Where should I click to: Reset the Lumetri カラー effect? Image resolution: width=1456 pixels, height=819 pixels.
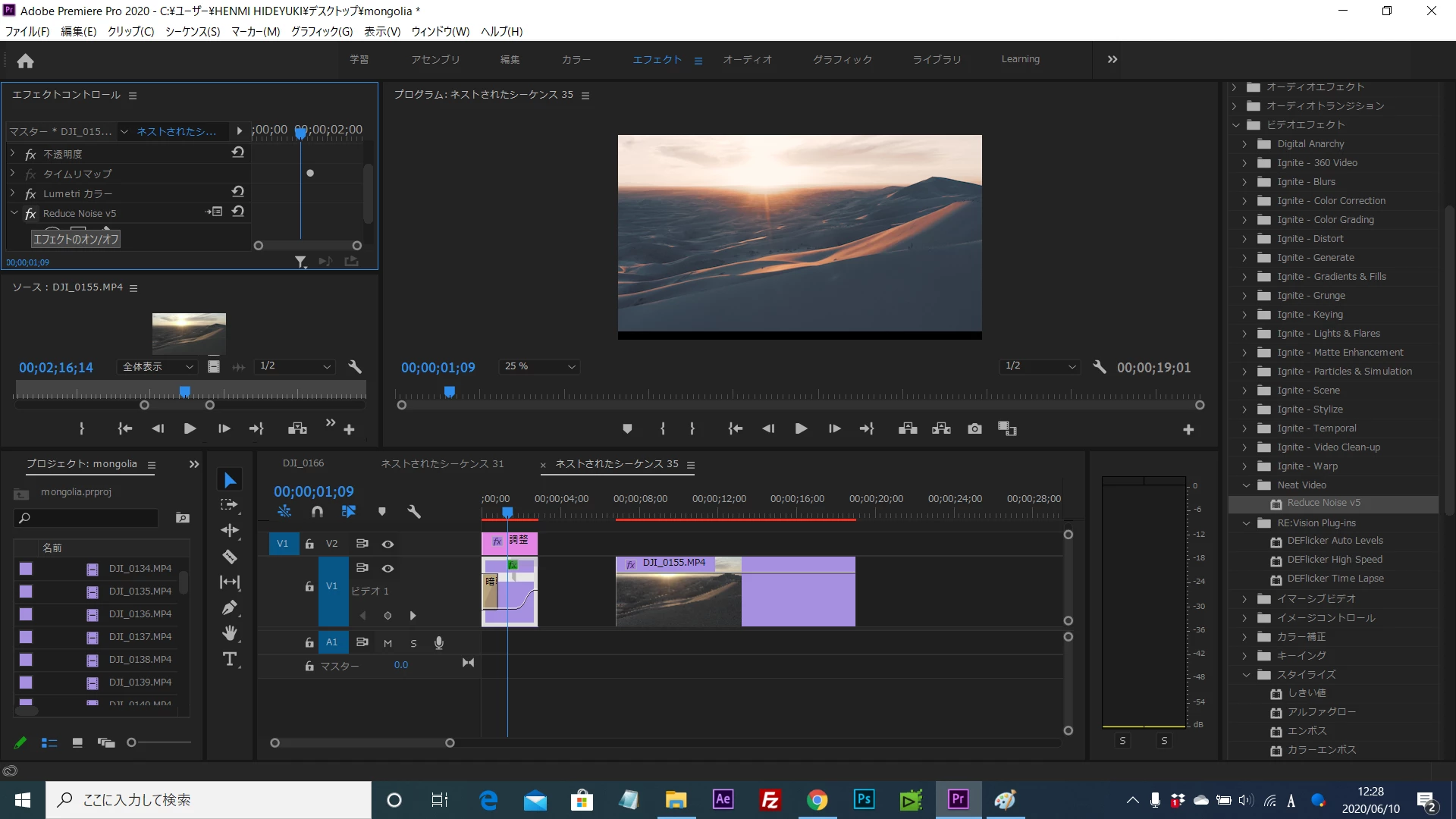[x=237, y=193]
